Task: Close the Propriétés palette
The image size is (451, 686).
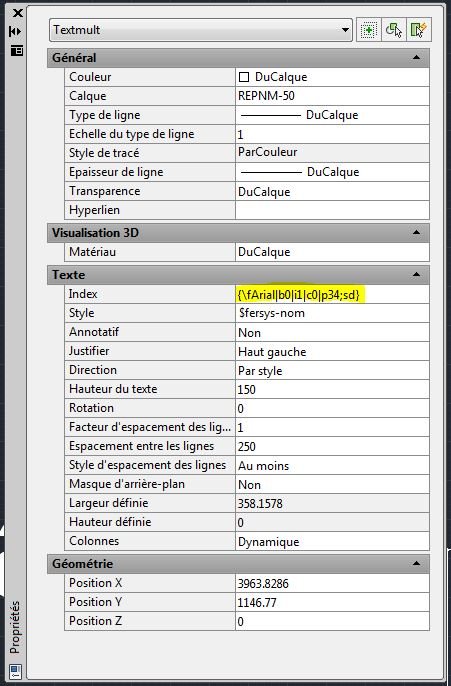Action: tap(17, 13)
